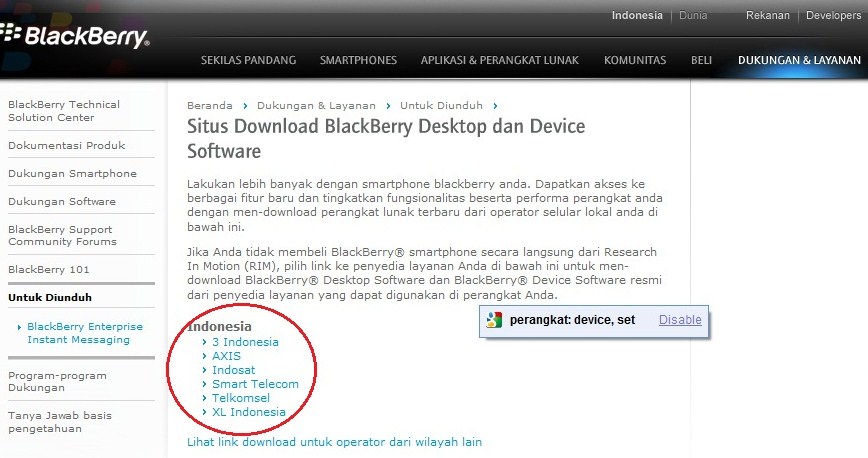Open the Rekanan link
This screenshot has width=868, height=458.
coord(768,16)
